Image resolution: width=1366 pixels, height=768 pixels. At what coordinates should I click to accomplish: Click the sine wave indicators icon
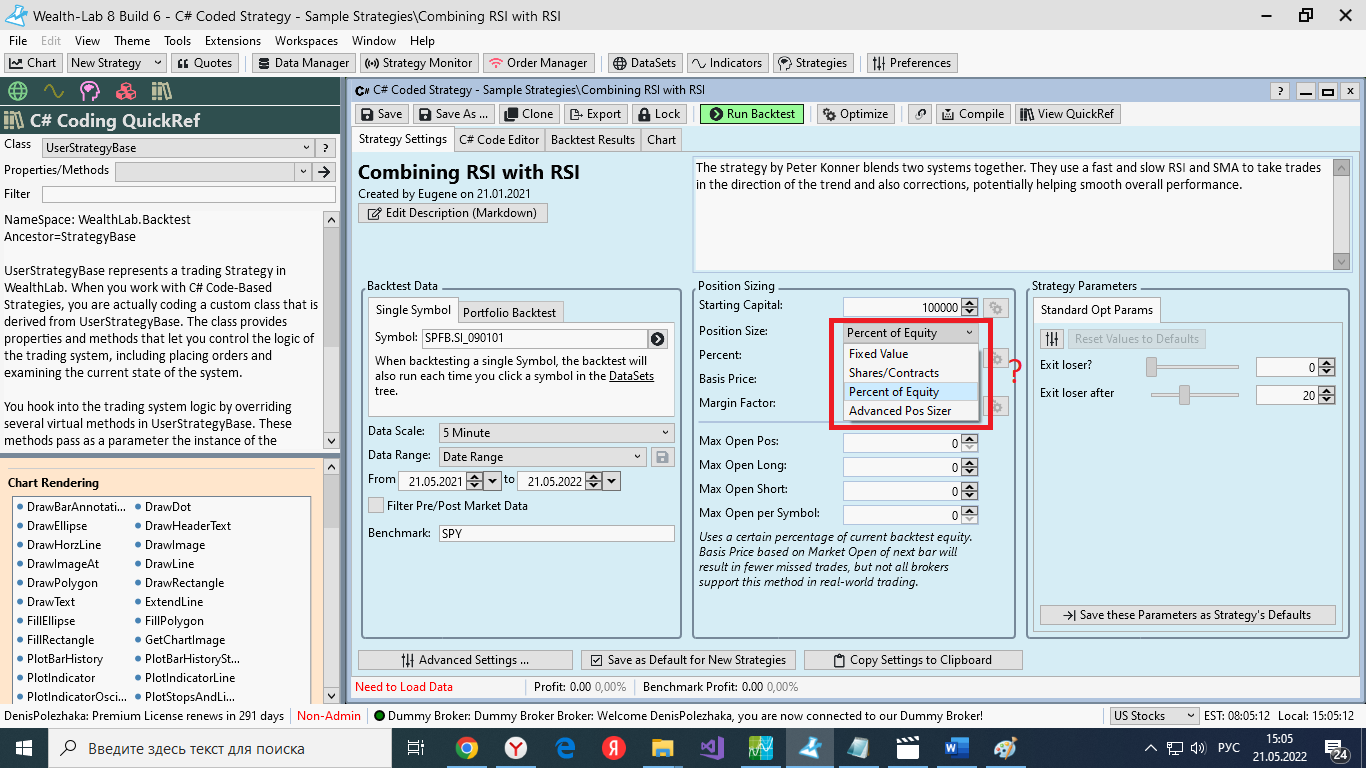click(54, 92)
